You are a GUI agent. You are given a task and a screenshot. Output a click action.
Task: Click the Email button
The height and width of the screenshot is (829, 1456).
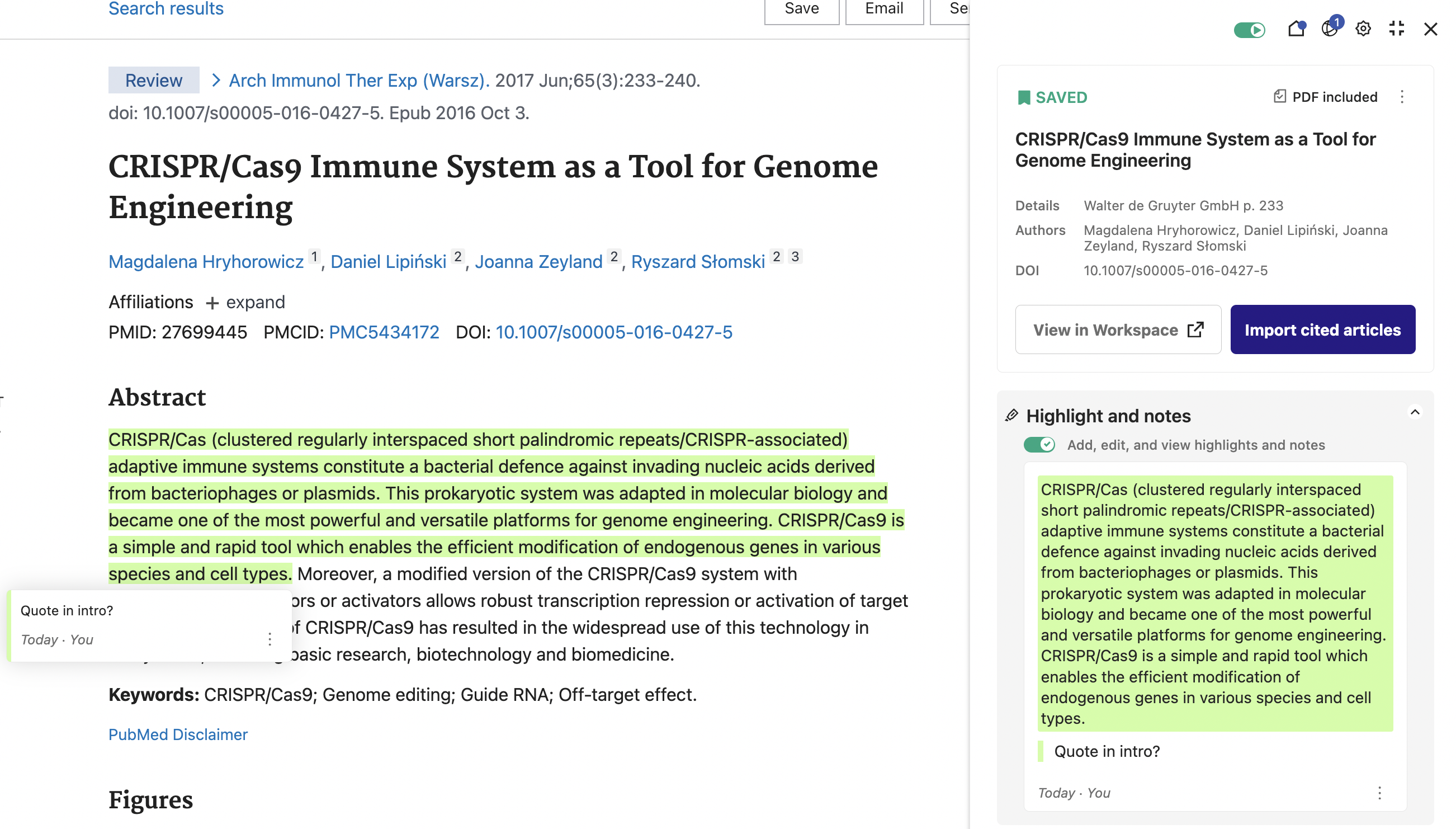(884, 10)
